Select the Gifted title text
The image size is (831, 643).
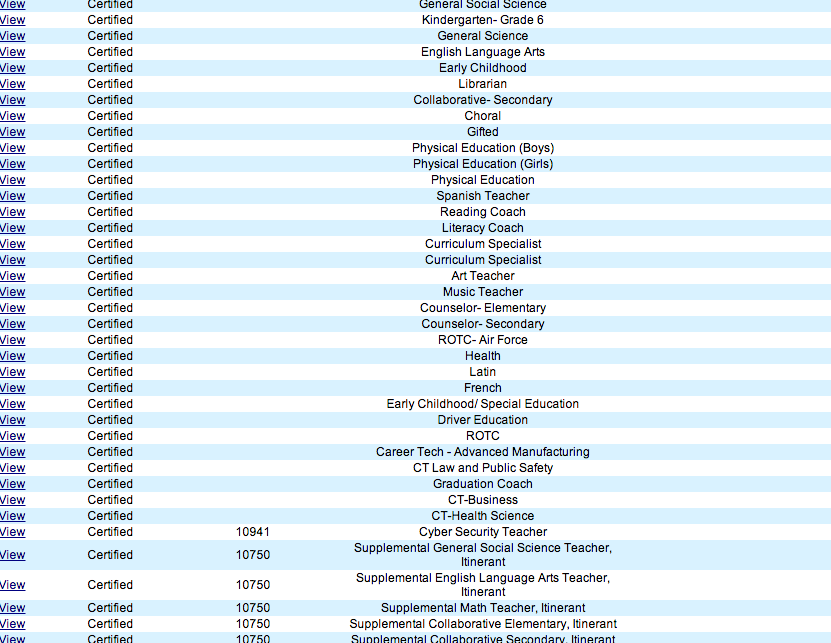click(483, 132)
